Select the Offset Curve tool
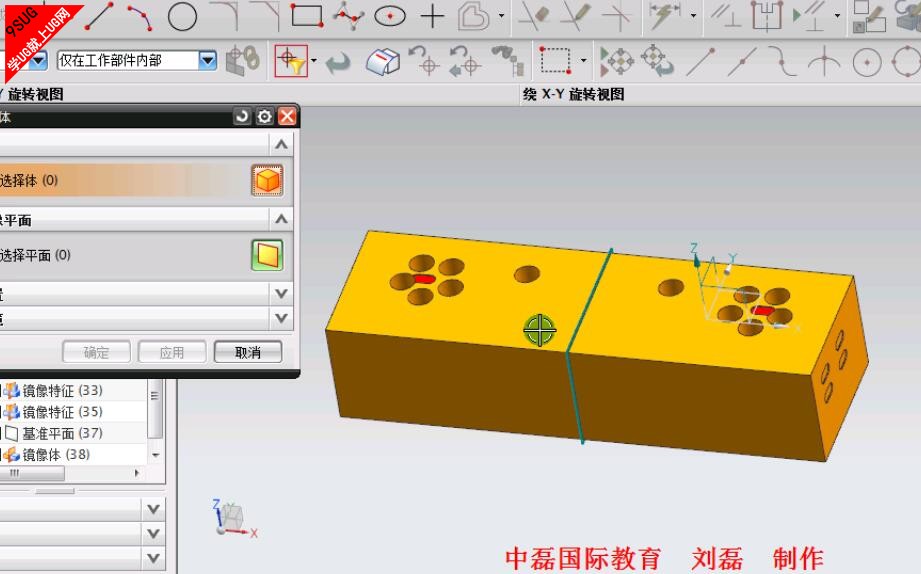This screenshot has height=574, width=921. (x=473, y=16)
